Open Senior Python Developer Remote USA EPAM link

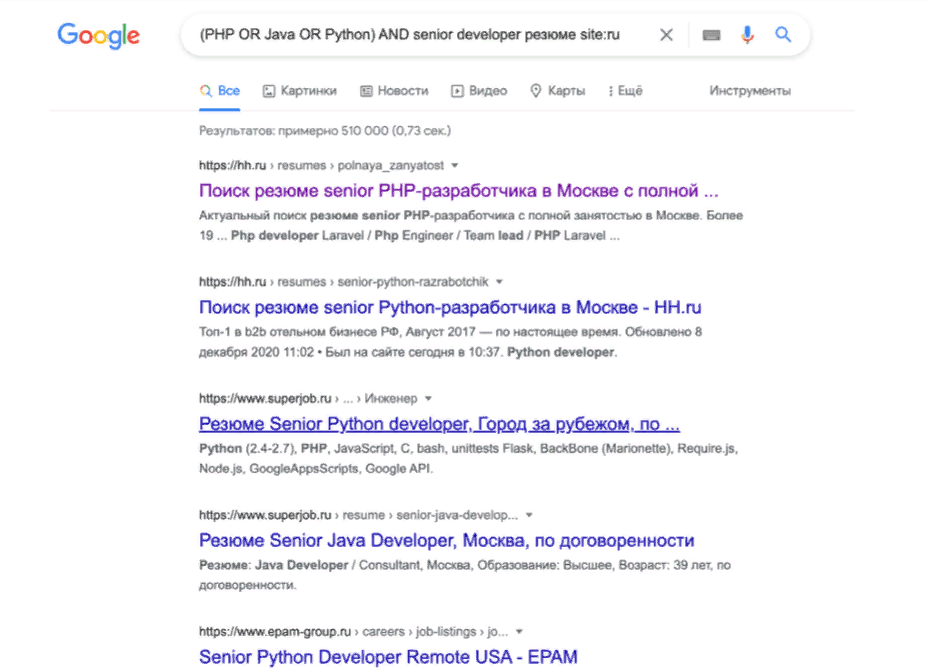tap(388, 657)
